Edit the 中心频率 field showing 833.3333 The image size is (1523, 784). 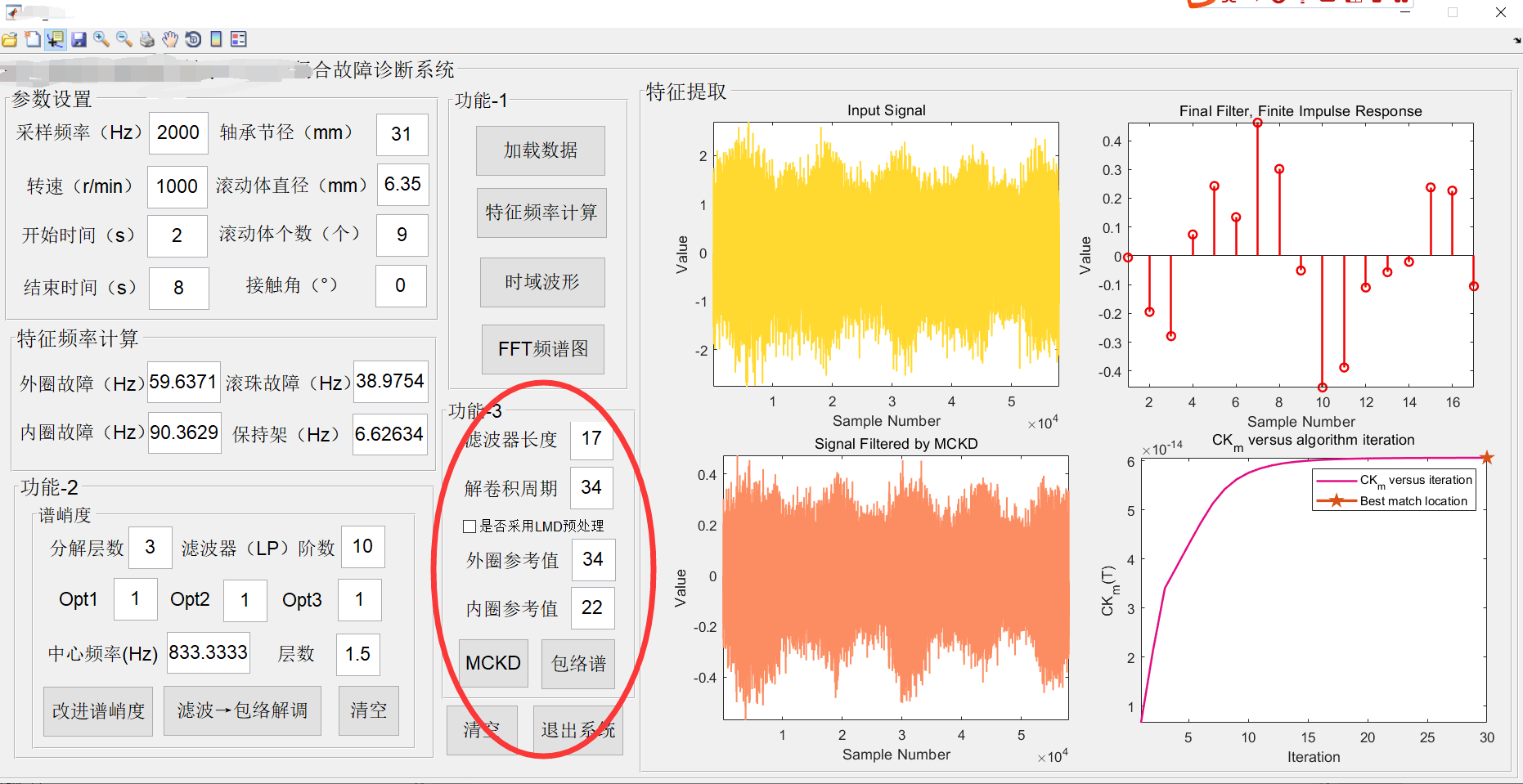coord(209,652)
